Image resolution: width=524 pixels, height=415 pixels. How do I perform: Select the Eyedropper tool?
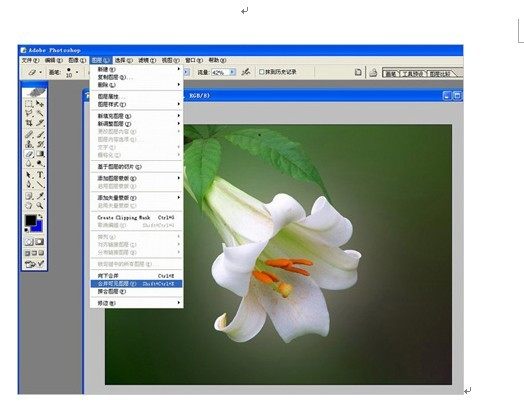pos(40,196)
